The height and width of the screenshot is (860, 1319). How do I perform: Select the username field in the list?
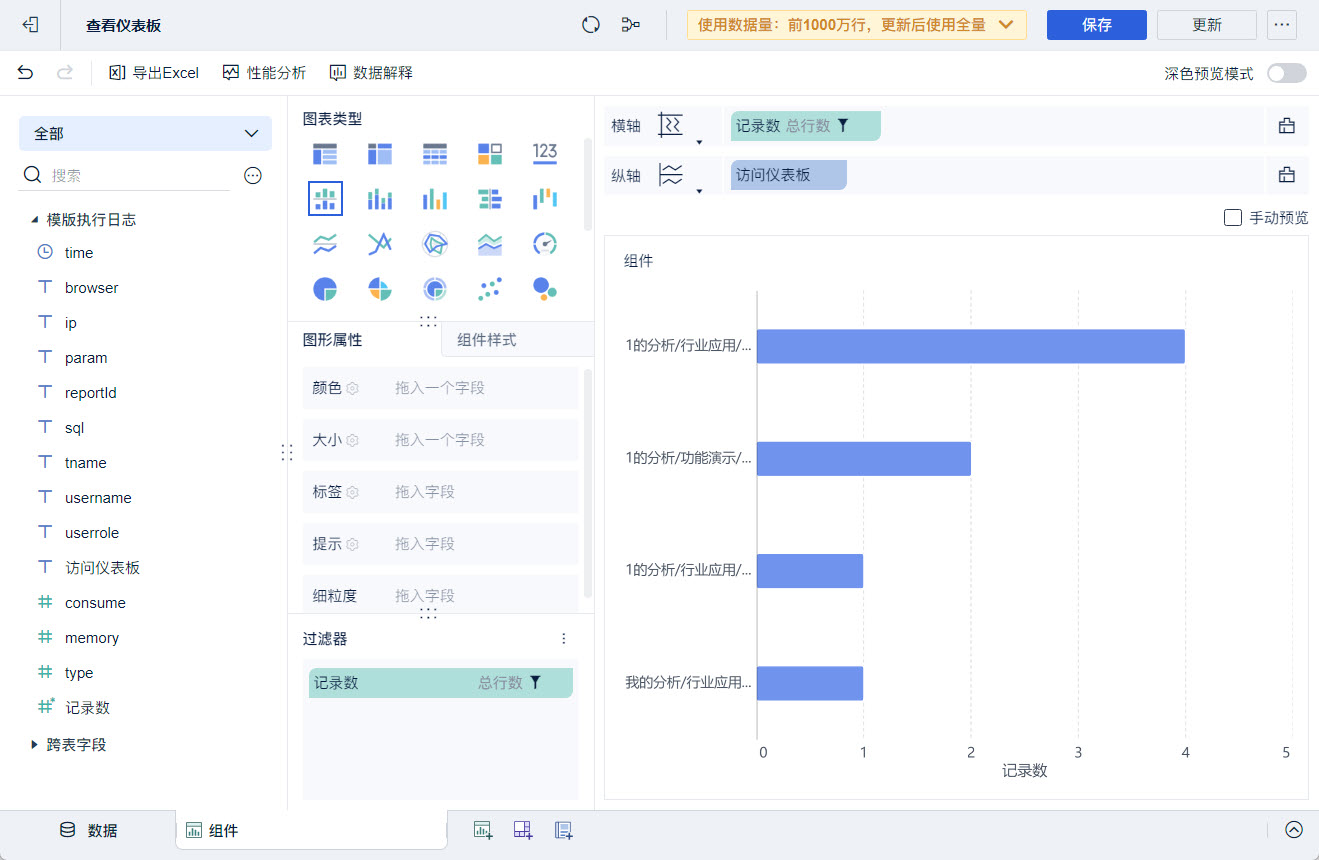(98, 498)
